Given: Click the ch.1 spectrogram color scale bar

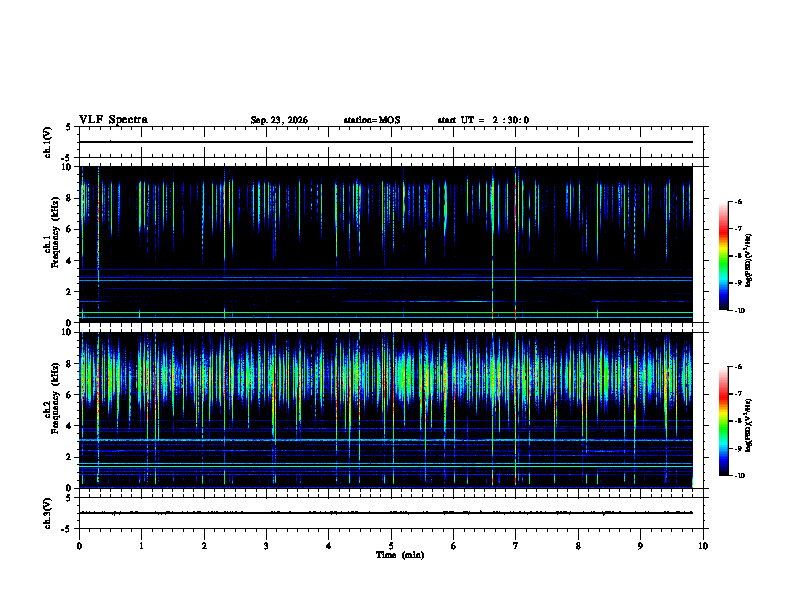Looking at the screenshot, I should coord(723,256).
